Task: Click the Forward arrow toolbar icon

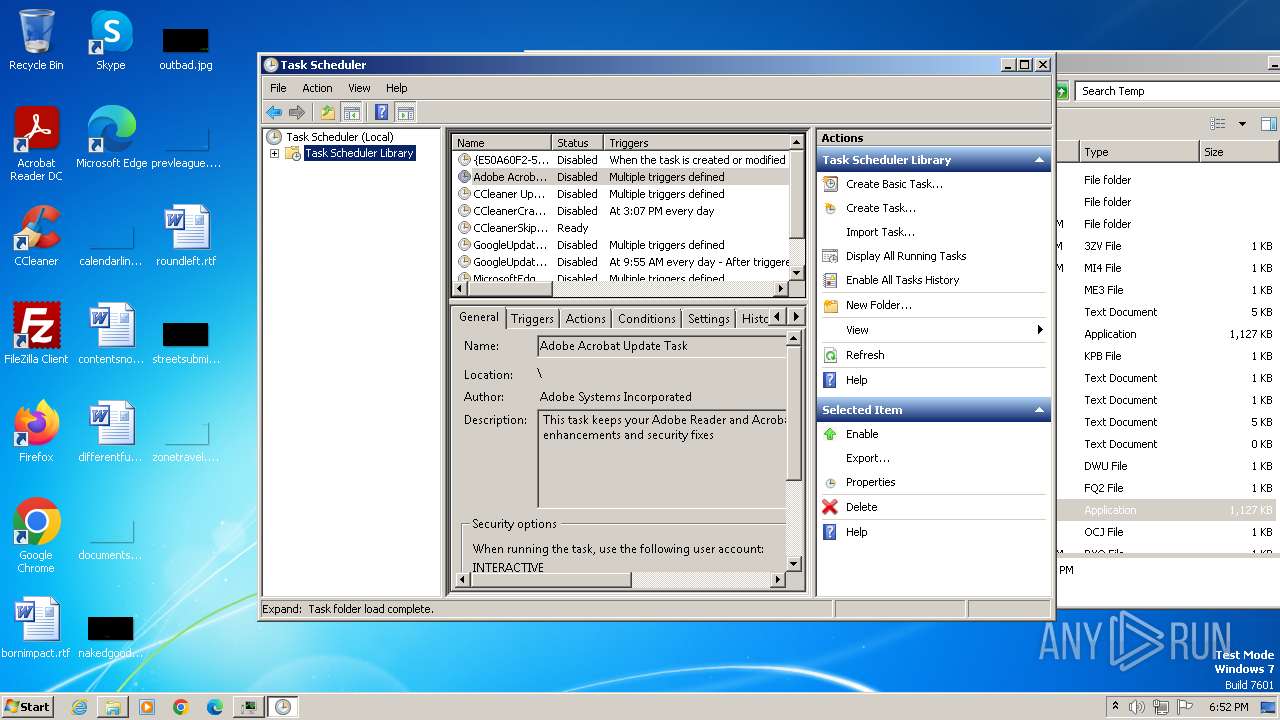Action: [297, 112]
